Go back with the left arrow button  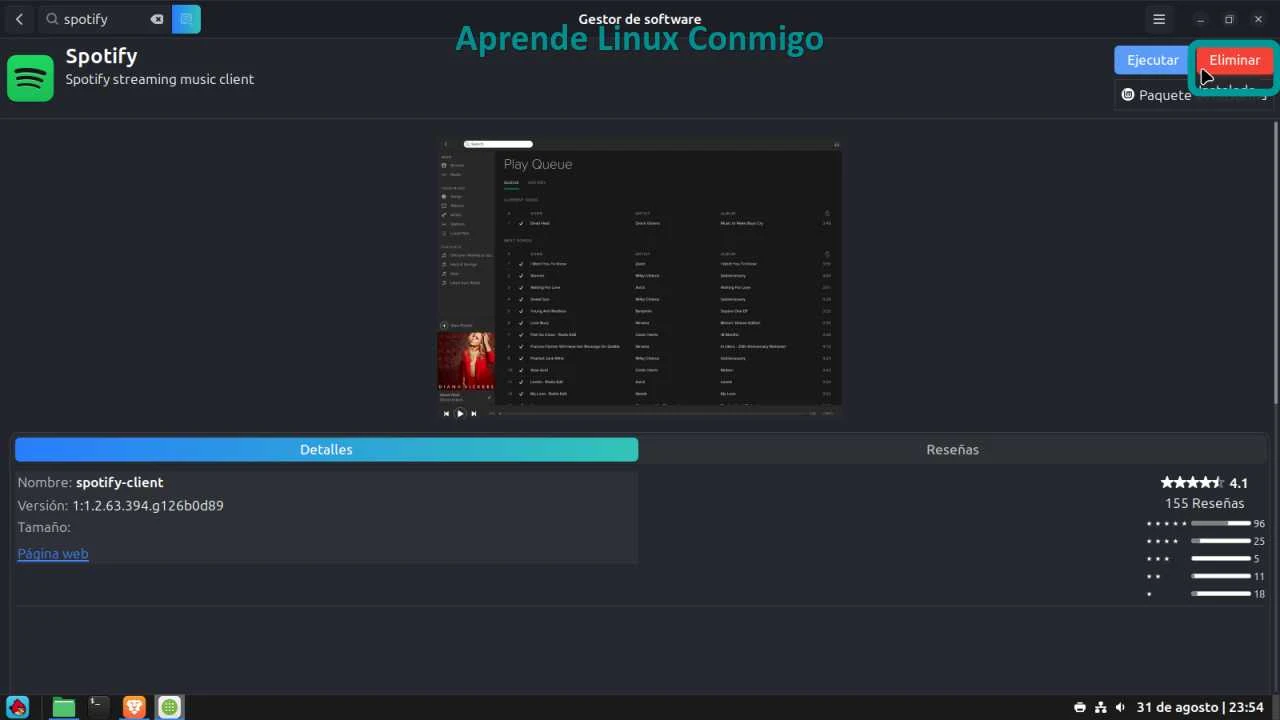point(19,19)
